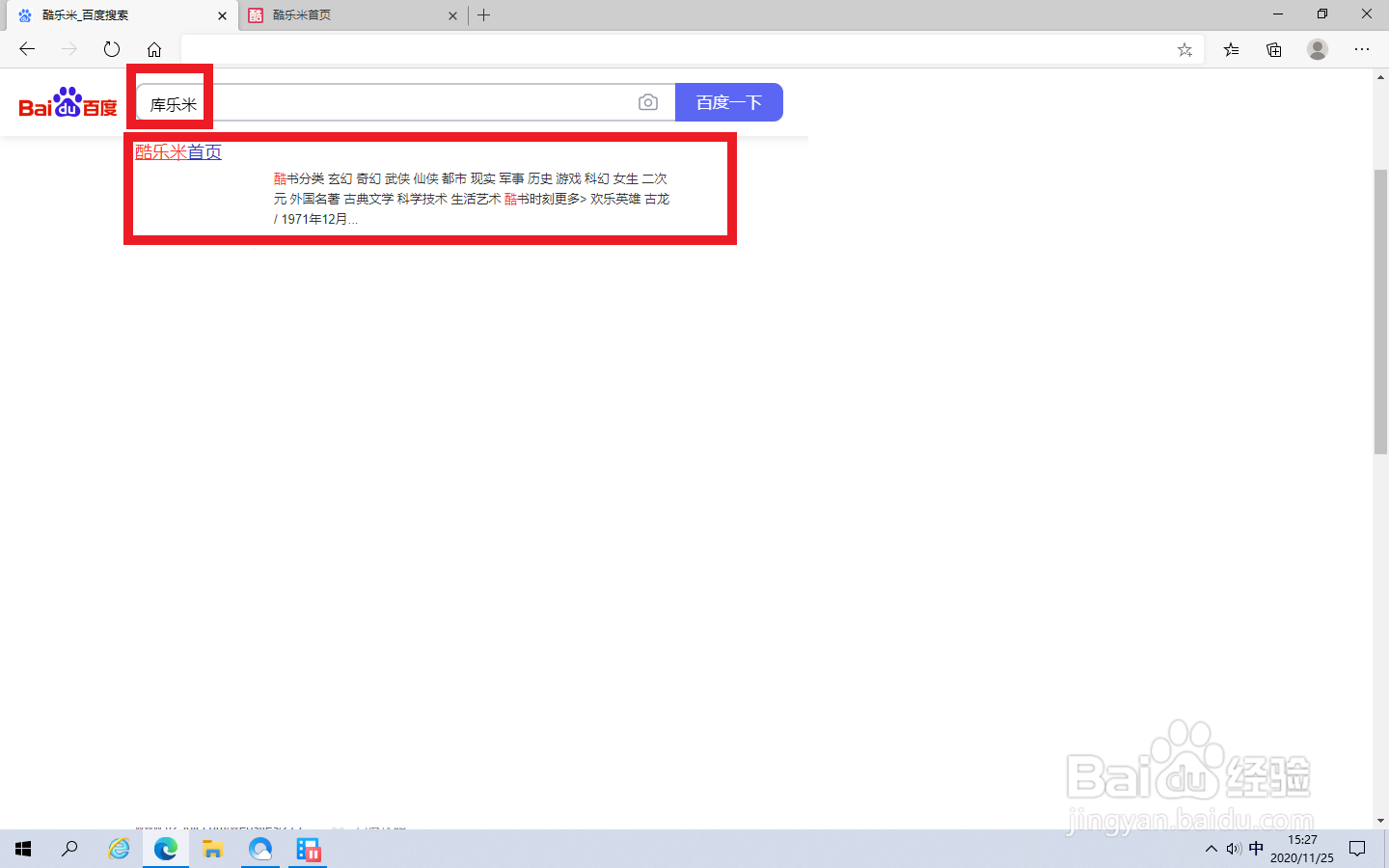
Task: Add this page to favorites (star)
Action: point(1185,49)
